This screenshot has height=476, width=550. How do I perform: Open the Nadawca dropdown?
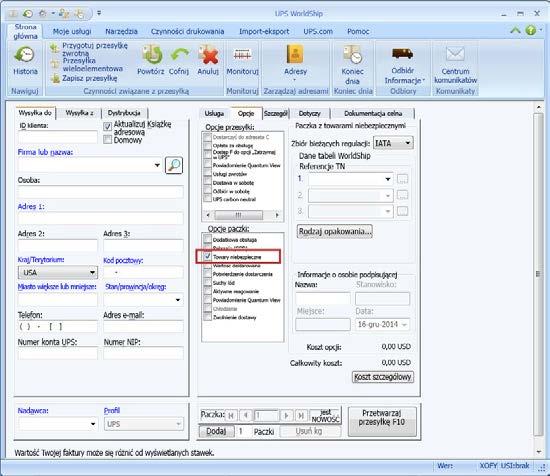93,424
